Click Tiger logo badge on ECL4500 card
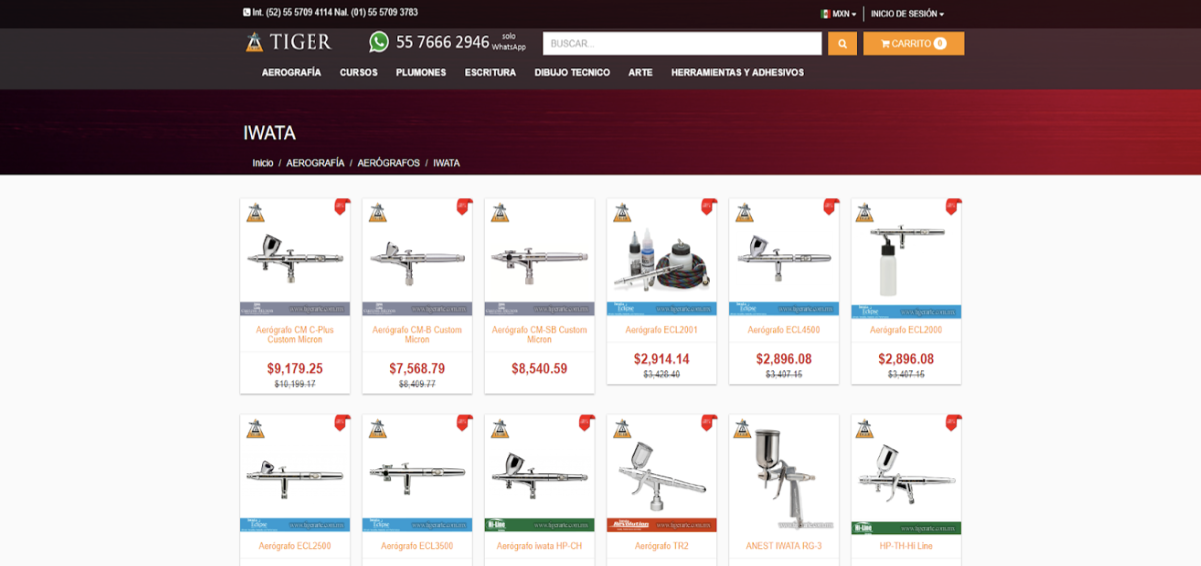The image size is (1201, 566). [x=744, y=212]
